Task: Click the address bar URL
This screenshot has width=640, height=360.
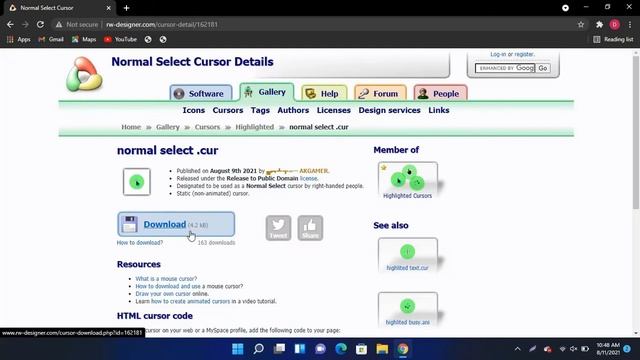Action: point(162,24)
